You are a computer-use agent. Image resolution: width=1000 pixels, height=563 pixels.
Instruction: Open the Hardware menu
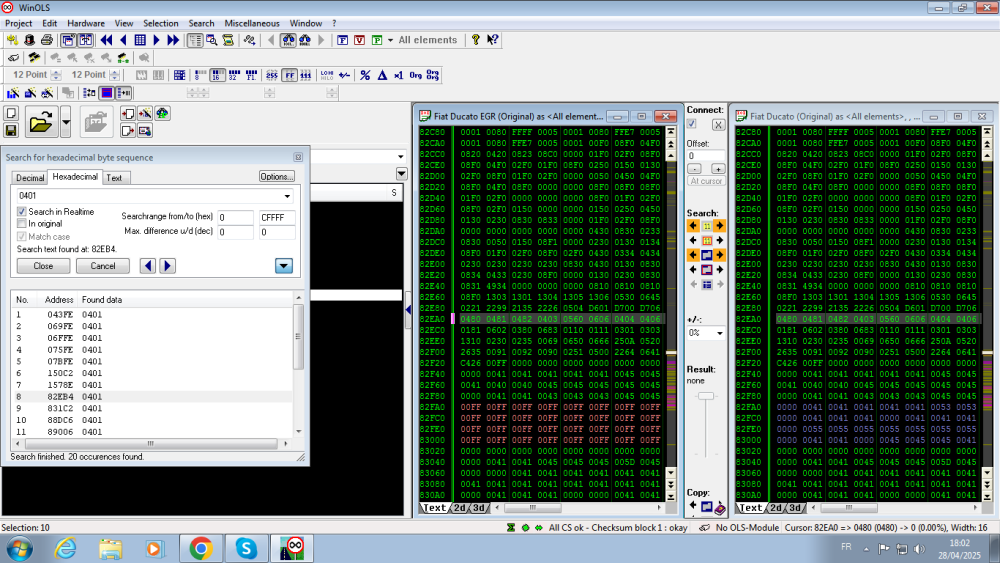(x=85, y=24)
